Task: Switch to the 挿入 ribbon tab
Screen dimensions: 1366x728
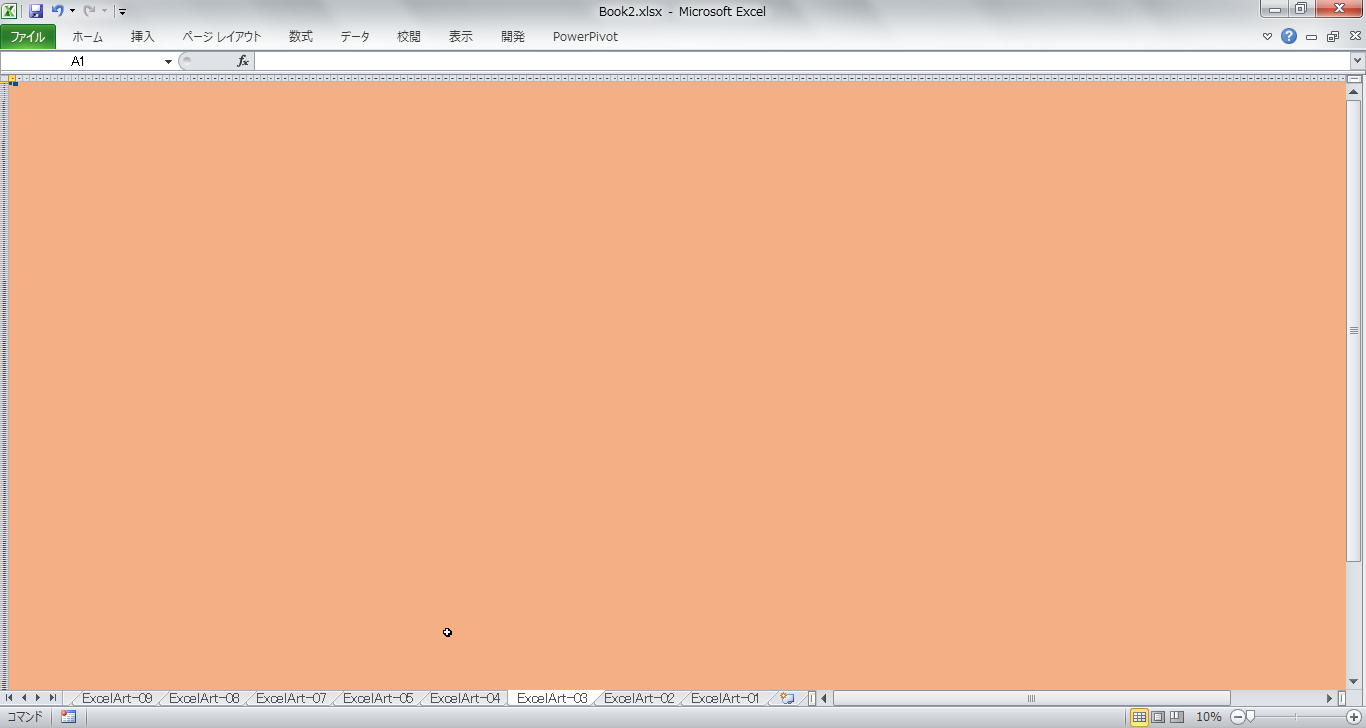Action: (x=143, y=37)
